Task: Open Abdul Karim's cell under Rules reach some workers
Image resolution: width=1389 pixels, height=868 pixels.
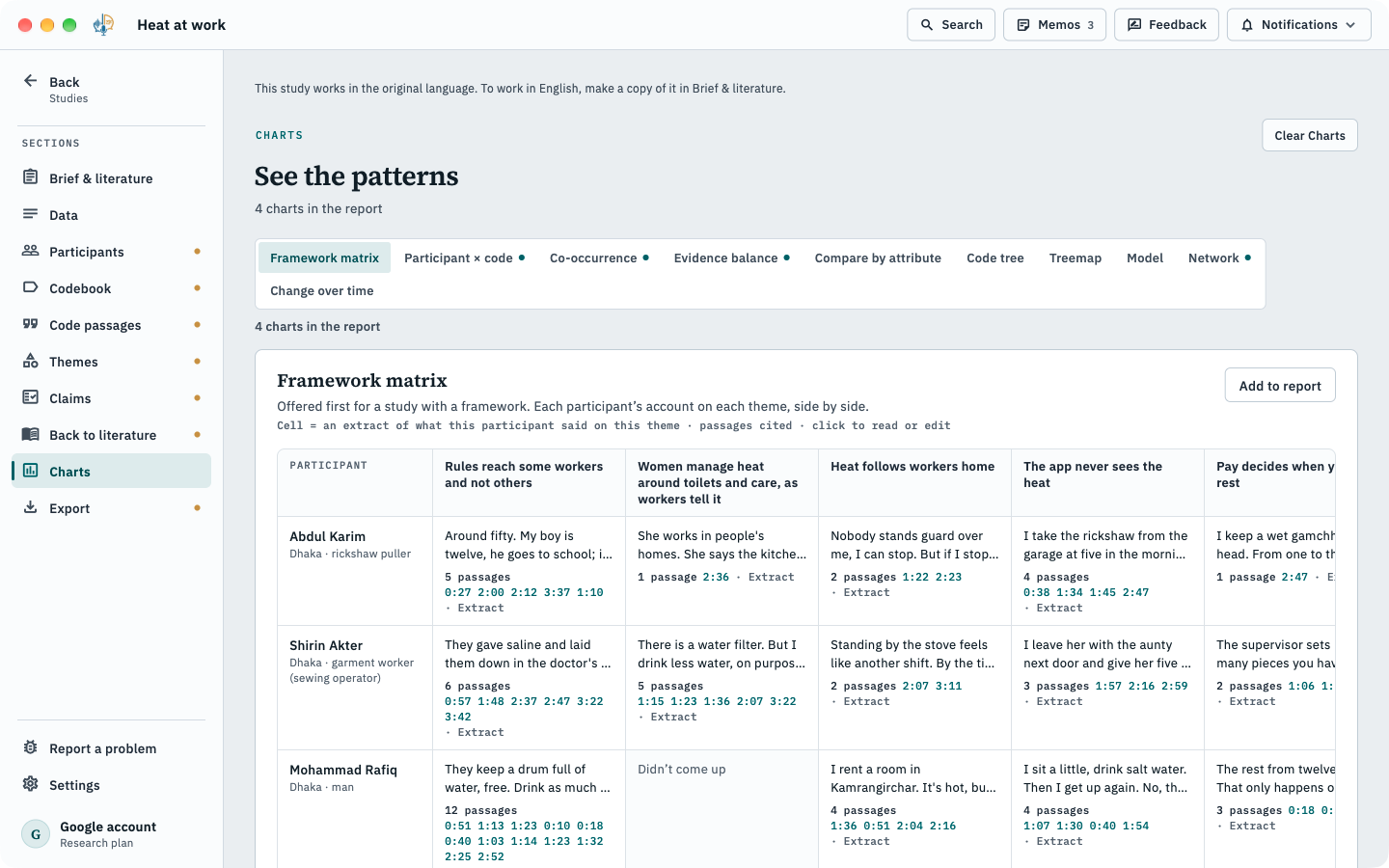Action: (529, 571)
